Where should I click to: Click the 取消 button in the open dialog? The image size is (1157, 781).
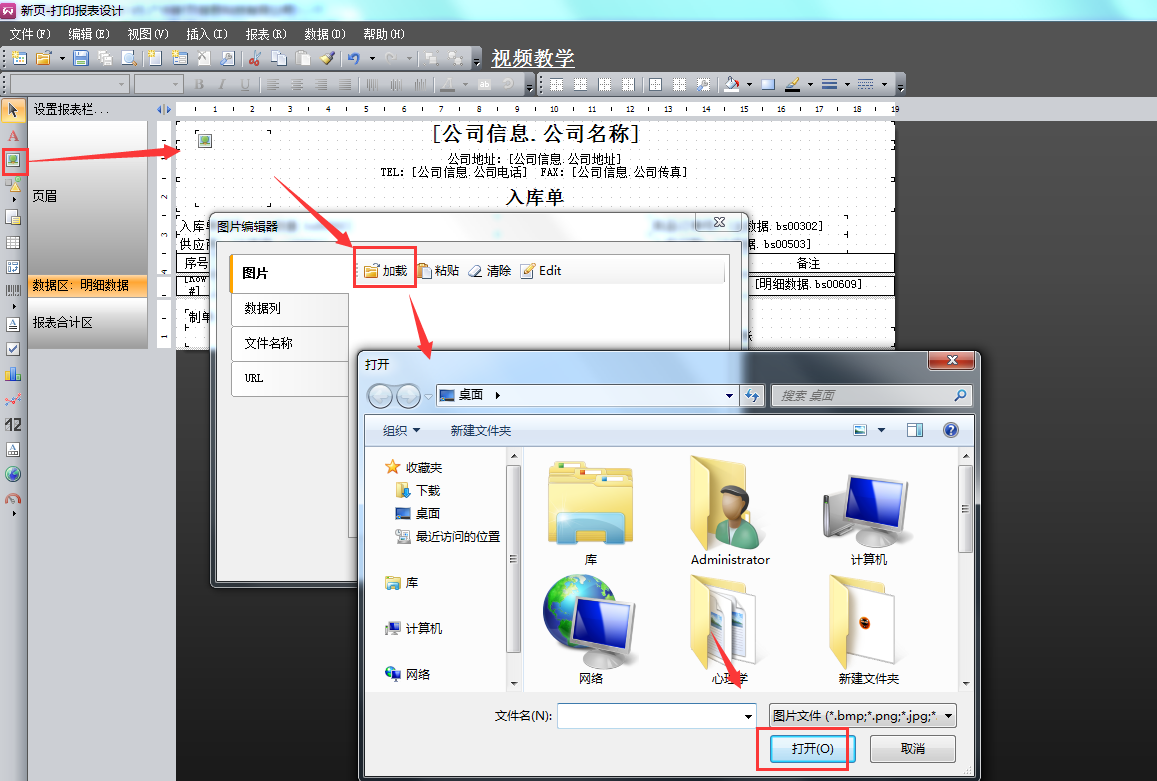912,749
